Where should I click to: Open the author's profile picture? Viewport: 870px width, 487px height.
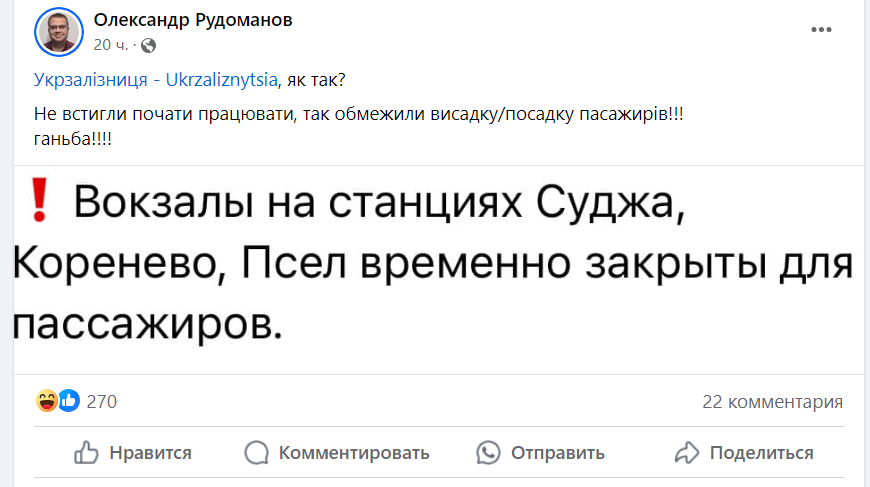(x=59, y=32)
